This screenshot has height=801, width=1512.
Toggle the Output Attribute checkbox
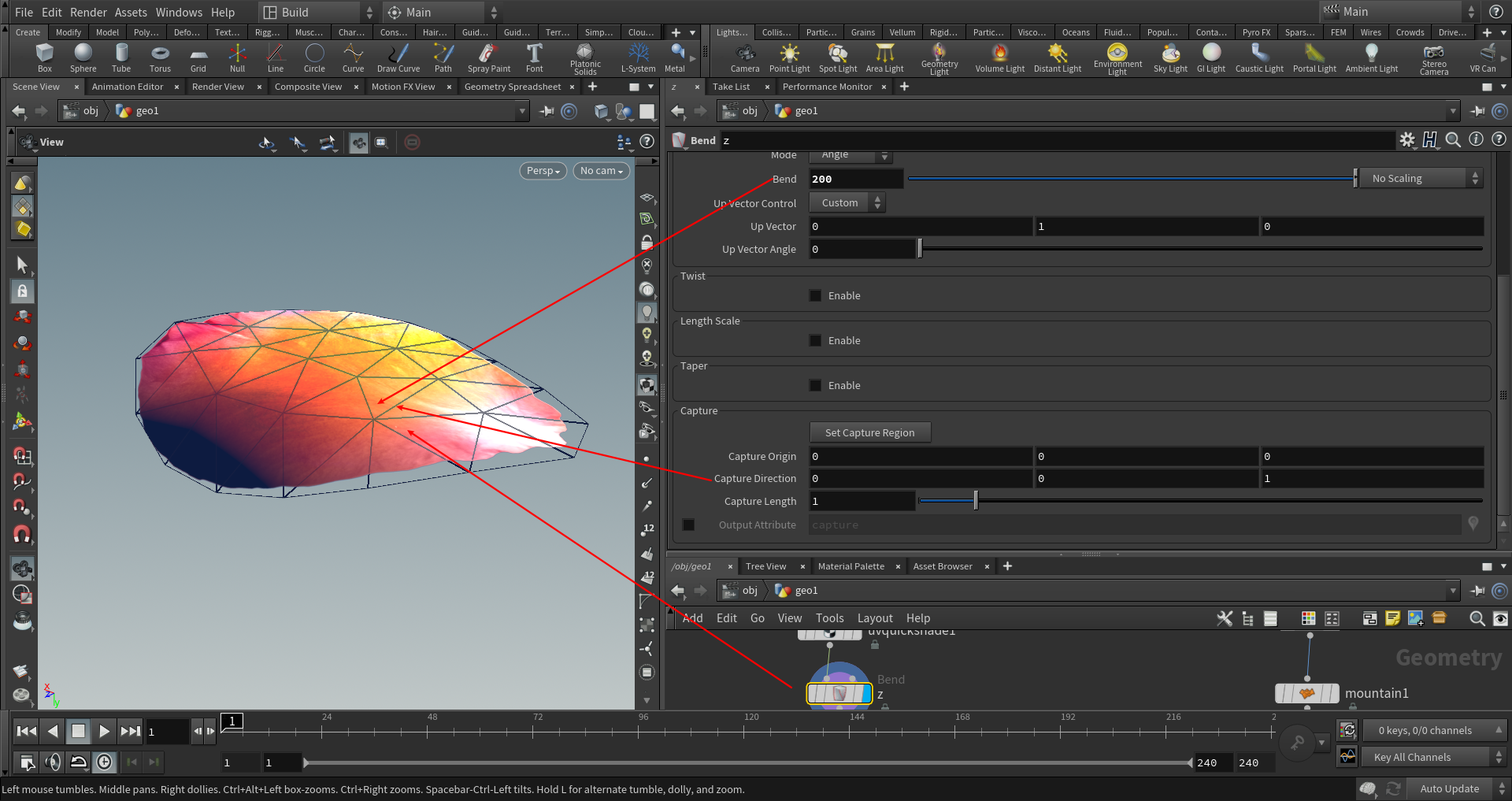point(688,525)
